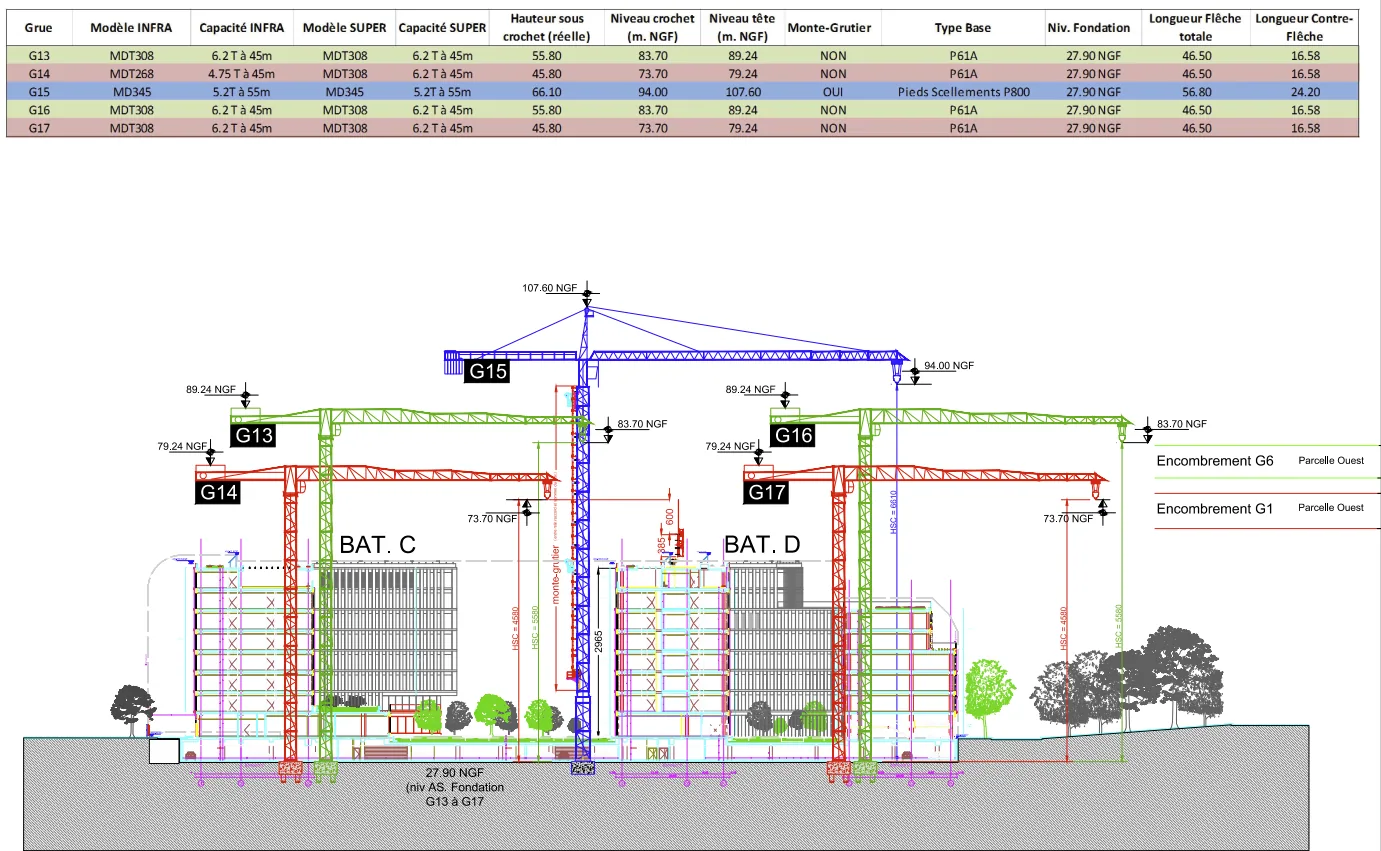Click the "Longueur Contre-Flèche" header
1381x851 pixels.
click(1304, 28)
